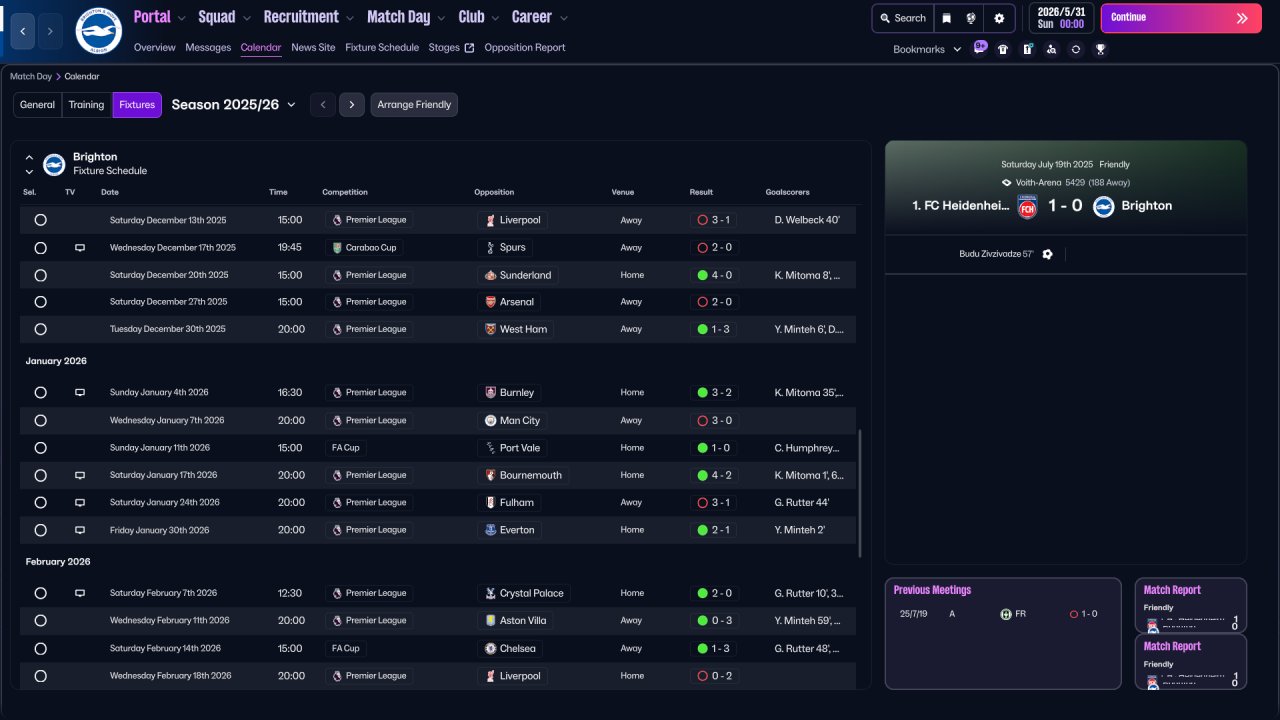Viewport: 1280px width, 720px height.
Task: Click the goal ball icon beside Budu Zivzivadze
Action: click(1047, 254)
